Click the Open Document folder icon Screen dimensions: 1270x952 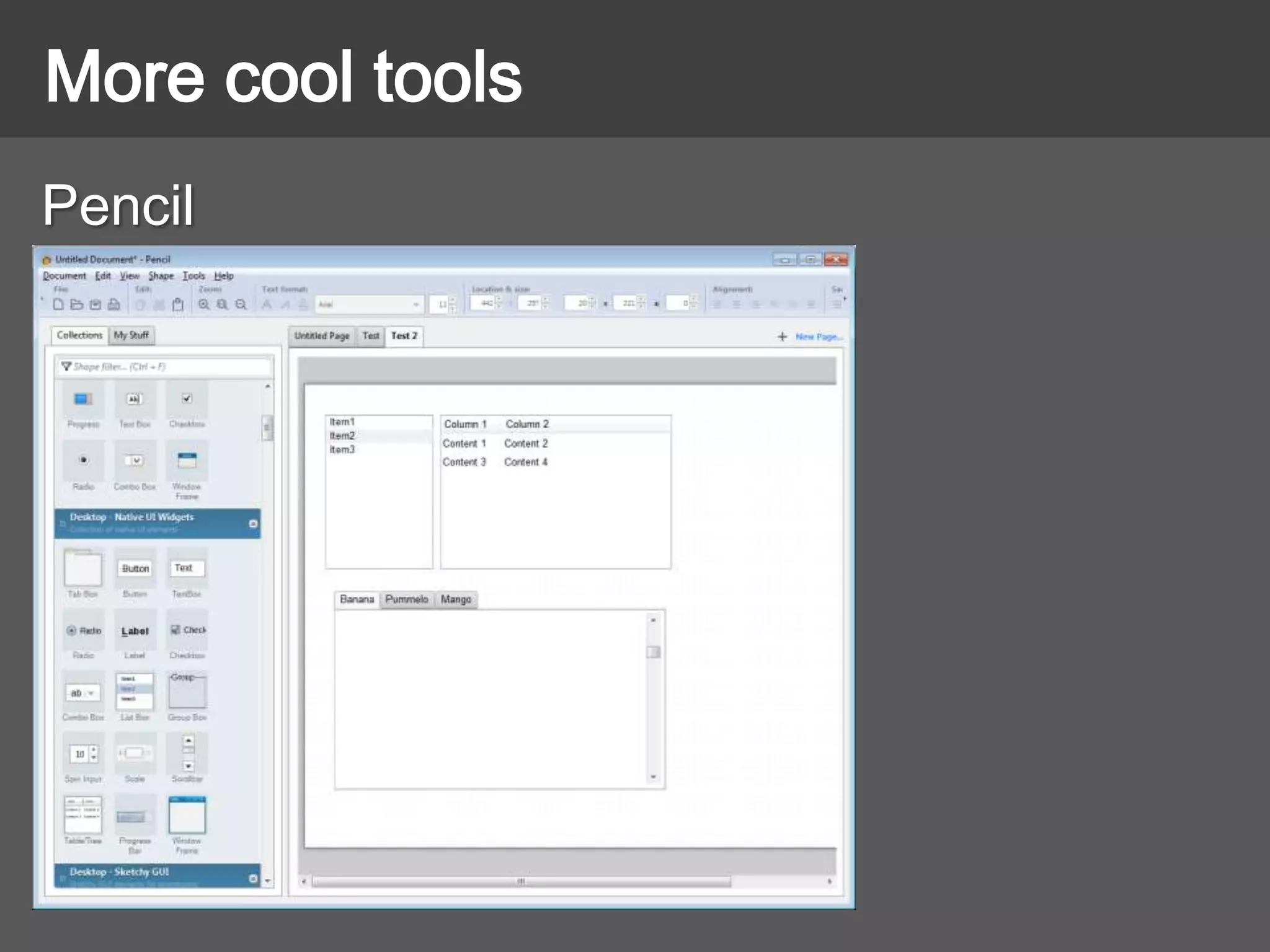click(x=77, y=304)
